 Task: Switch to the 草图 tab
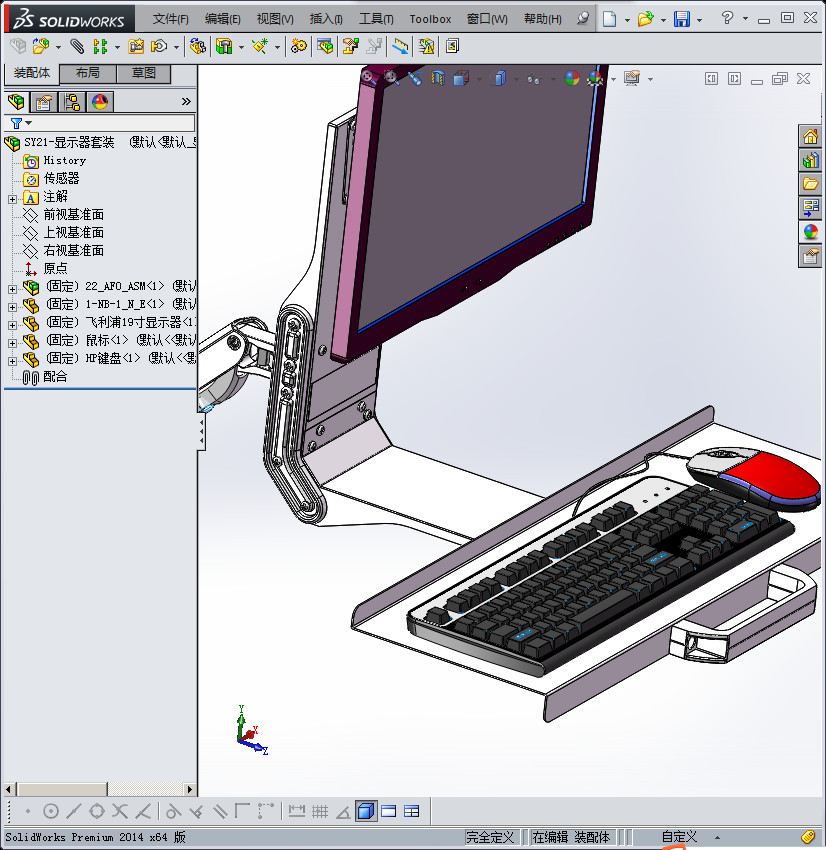click(144, 73)
